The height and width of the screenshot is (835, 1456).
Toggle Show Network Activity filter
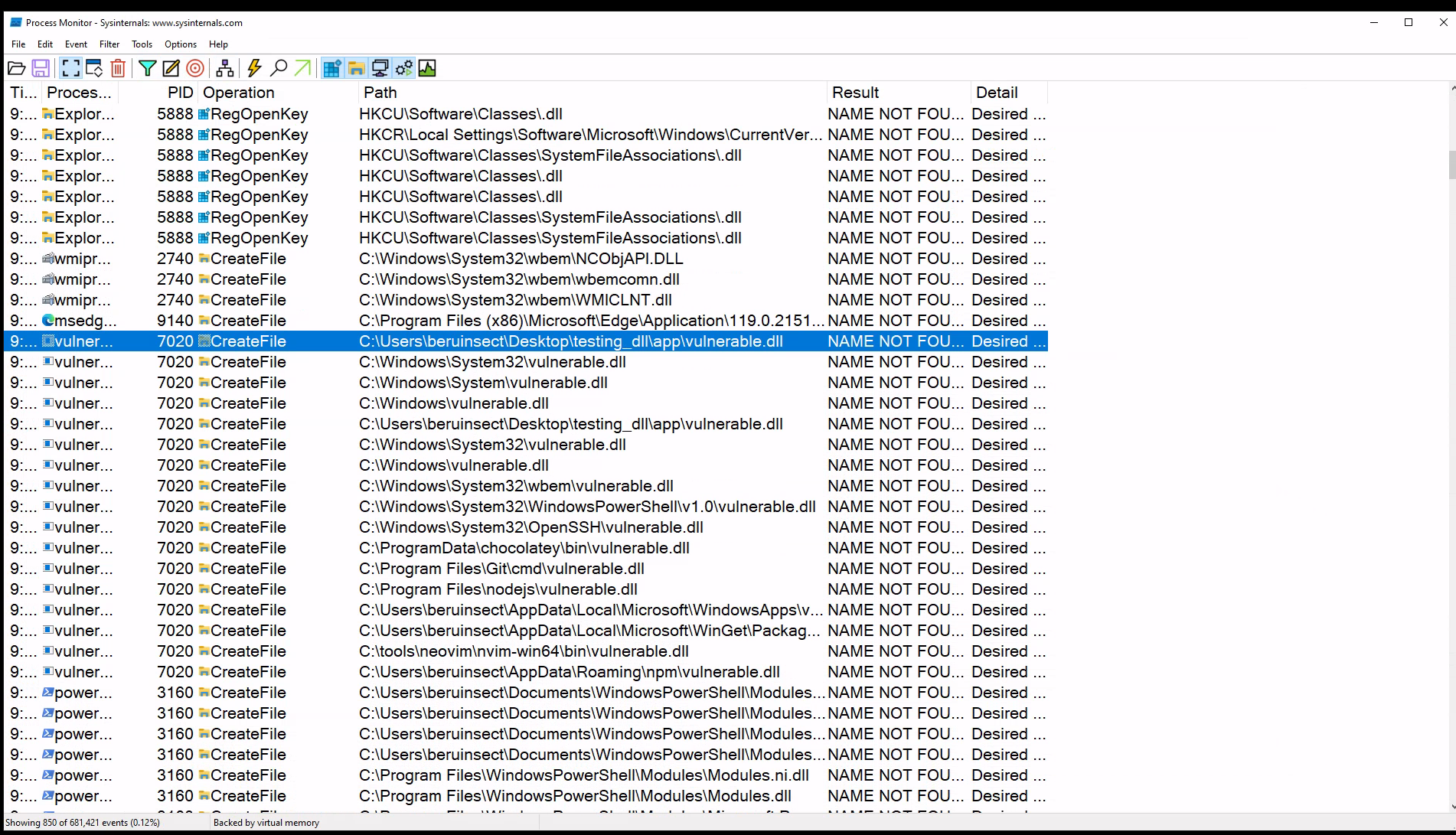coord(380,69)
